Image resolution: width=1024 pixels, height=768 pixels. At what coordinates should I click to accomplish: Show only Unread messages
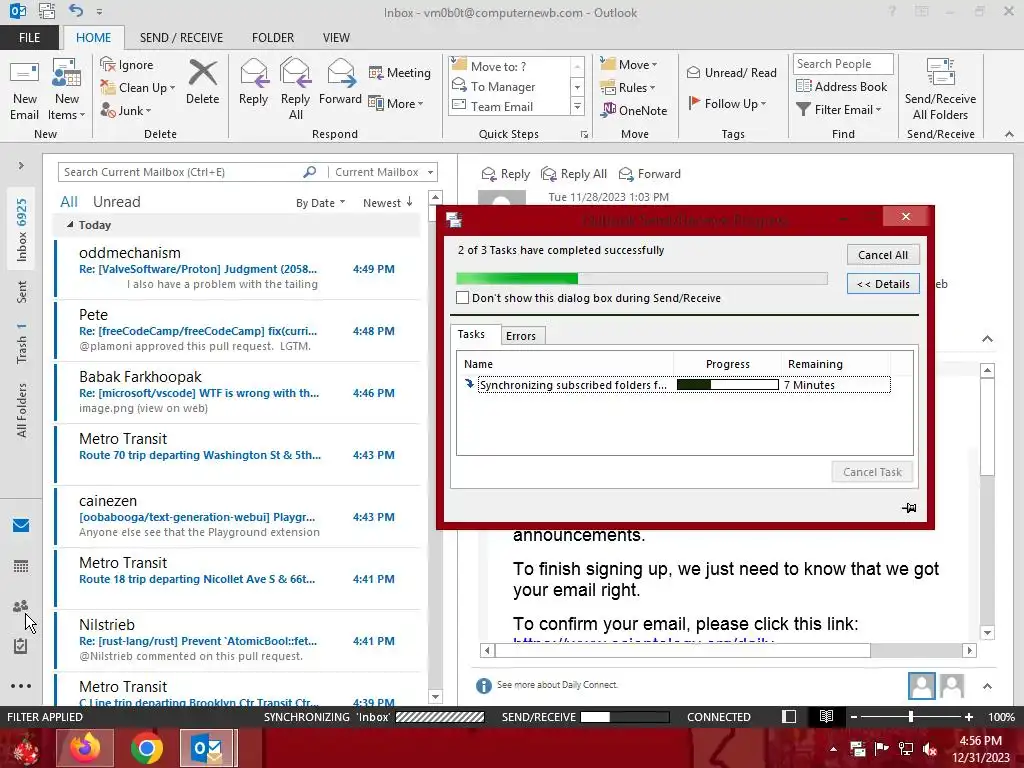point(116,202)
